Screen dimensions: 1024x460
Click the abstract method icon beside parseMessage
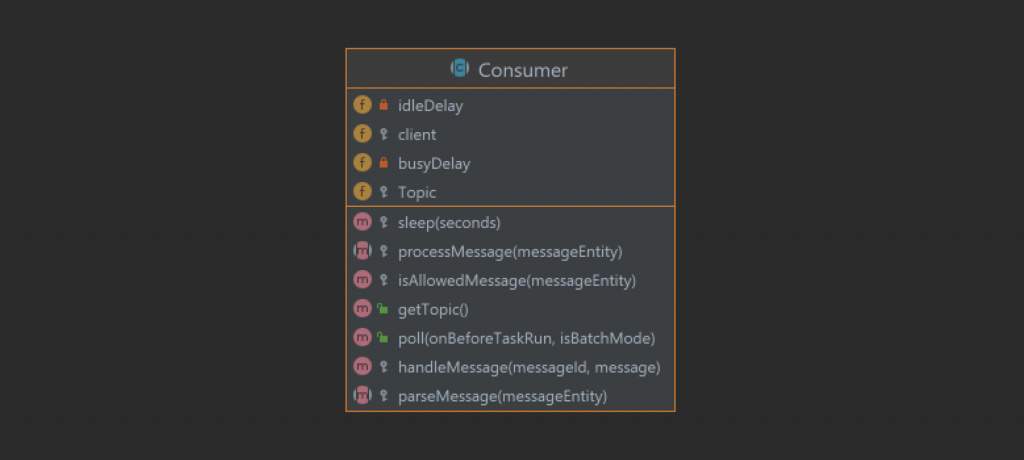tap(362, 395)
